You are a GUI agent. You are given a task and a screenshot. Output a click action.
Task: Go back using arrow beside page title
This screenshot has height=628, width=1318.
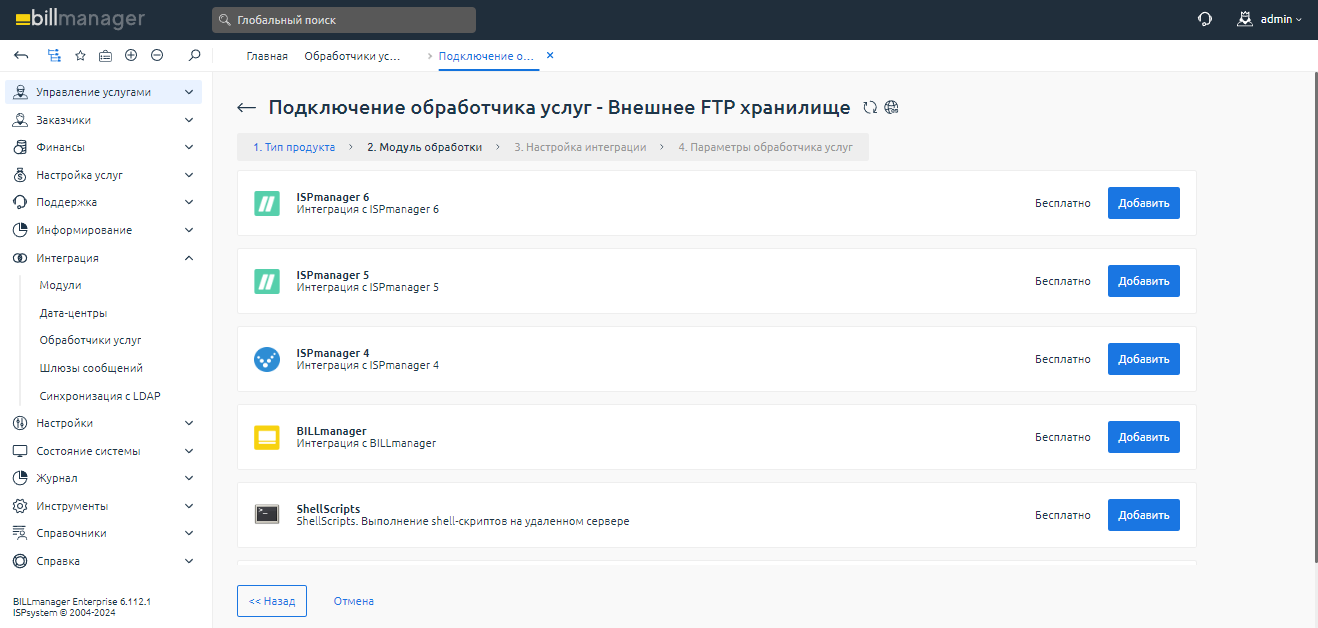(x=247, y=108)
